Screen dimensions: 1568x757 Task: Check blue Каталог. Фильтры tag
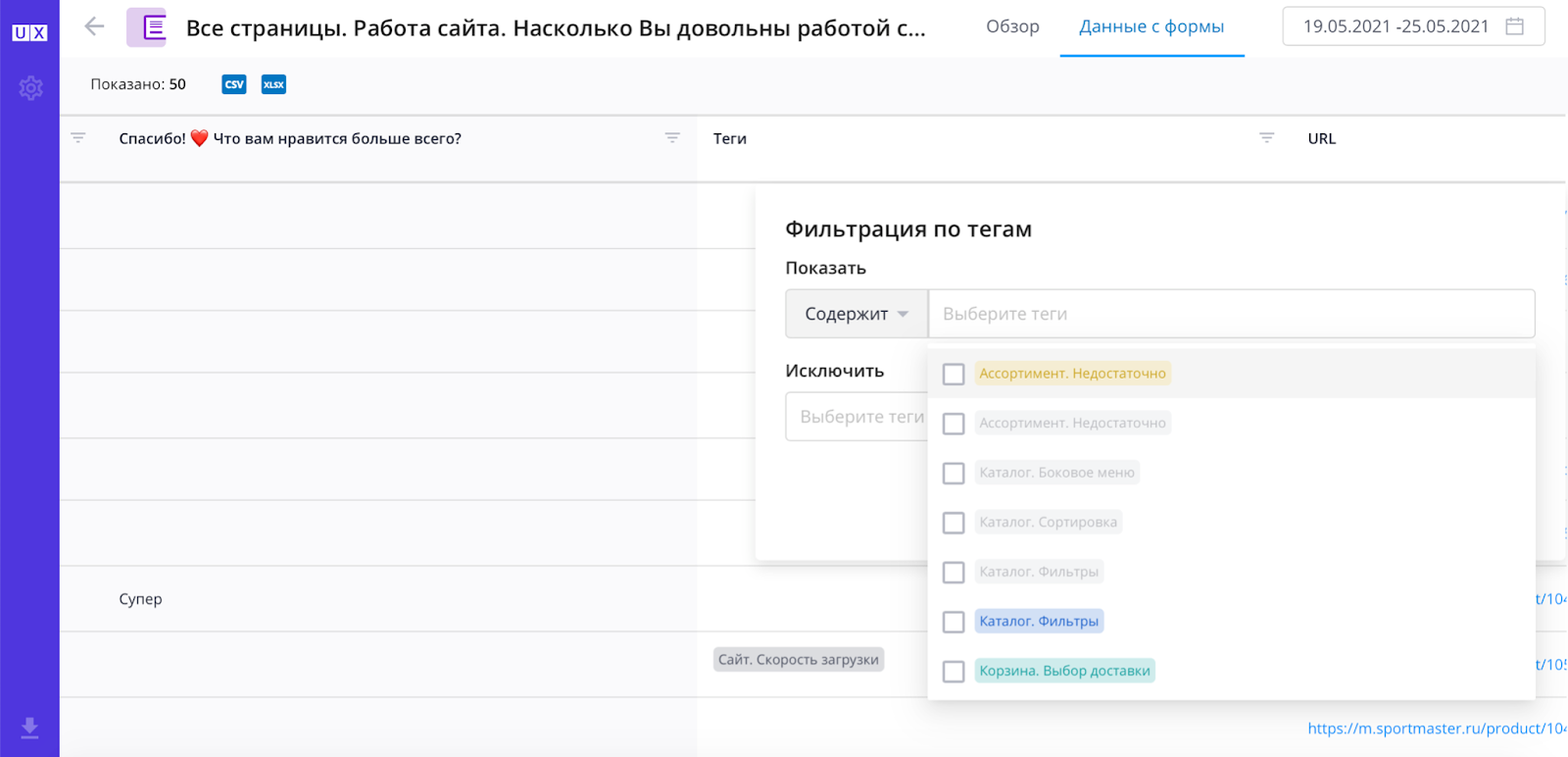pos(954,622)
